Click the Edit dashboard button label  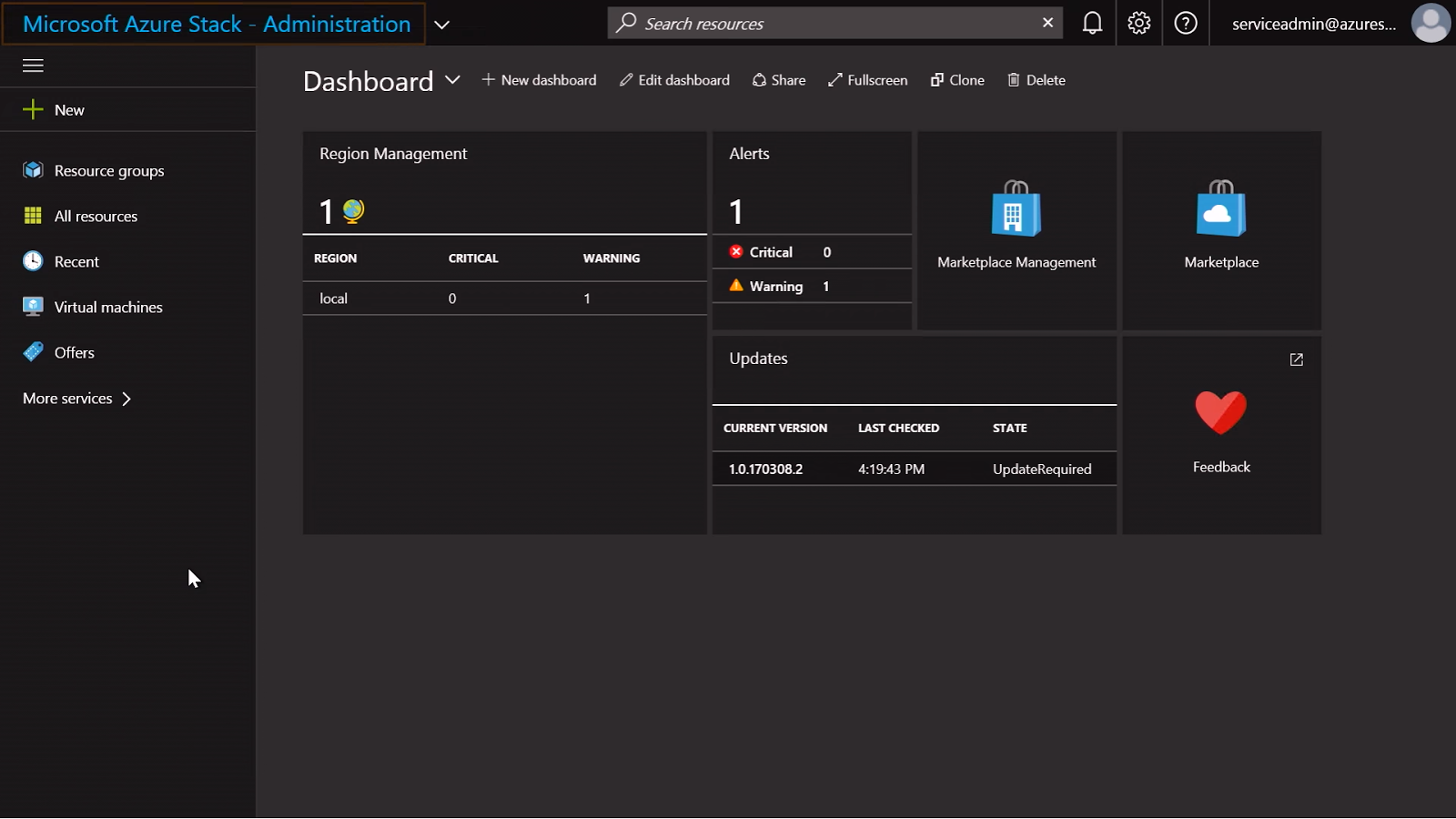pyautogui.click(x=684, y=80)
